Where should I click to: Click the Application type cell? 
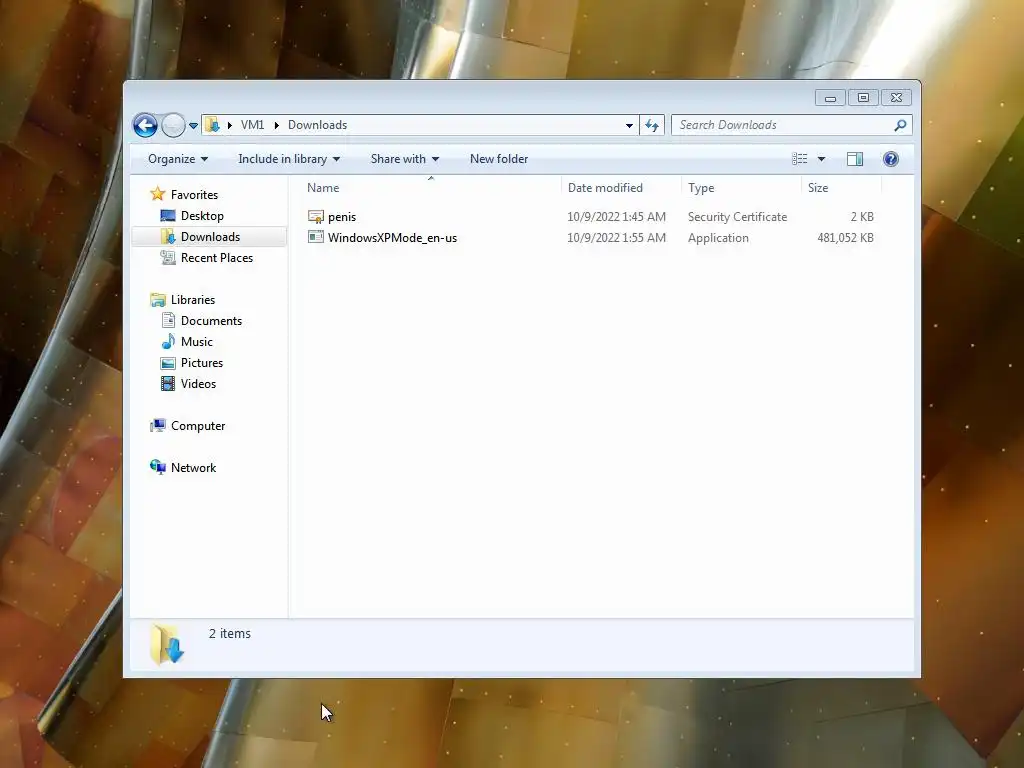[x=718, y=238]
